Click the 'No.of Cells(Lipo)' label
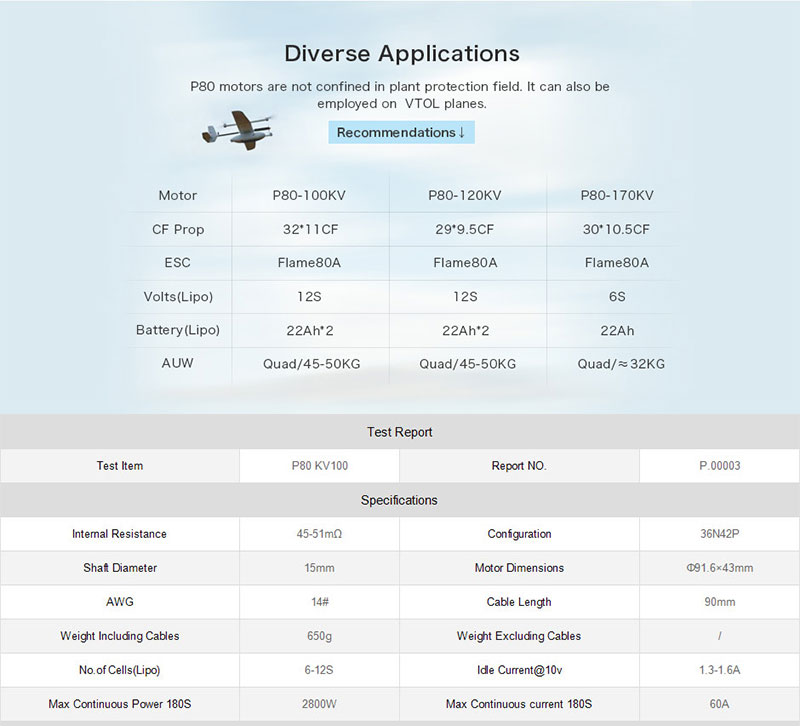The height and width of the screenshot is (726, 800). (119, 670)
